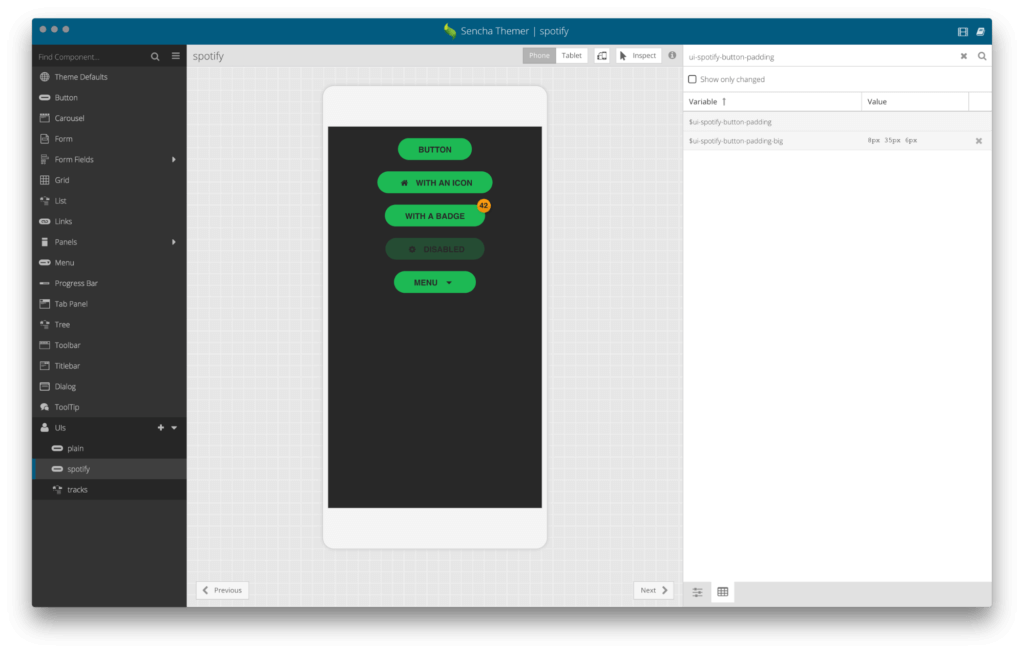Image resolution: width=1024 pixels, height=653 pixels.
Task: Clear the variable search text
Action: (x=964, y=56)
